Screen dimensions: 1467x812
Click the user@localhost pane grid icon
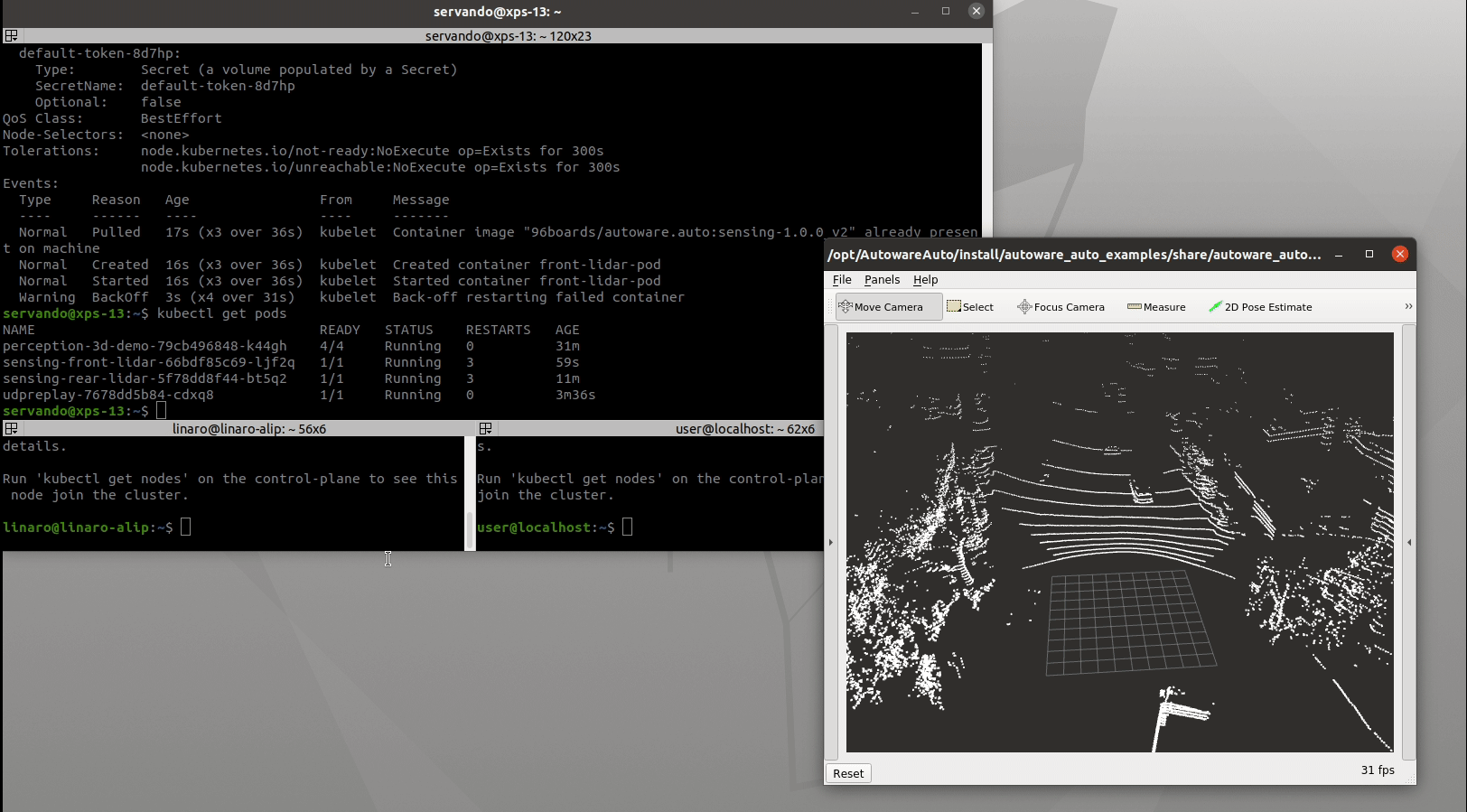coord(485,429)
